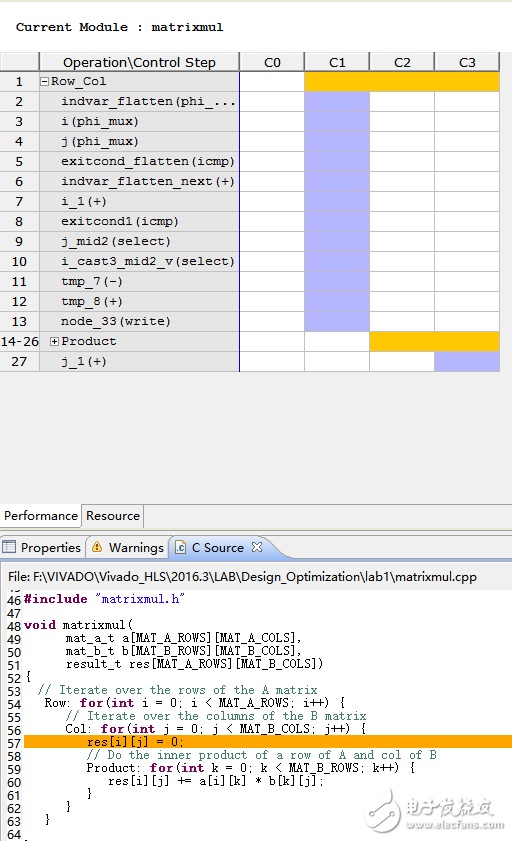The width and height of the screenshot is (512, 841).
Task: Switch to the Resource tab
Action: 113,516
